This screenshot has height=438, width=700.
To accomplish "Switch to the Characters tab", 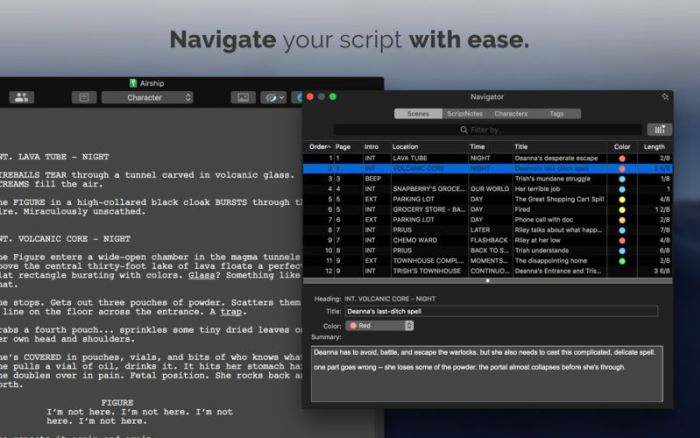I will click(x=511, y=114).
